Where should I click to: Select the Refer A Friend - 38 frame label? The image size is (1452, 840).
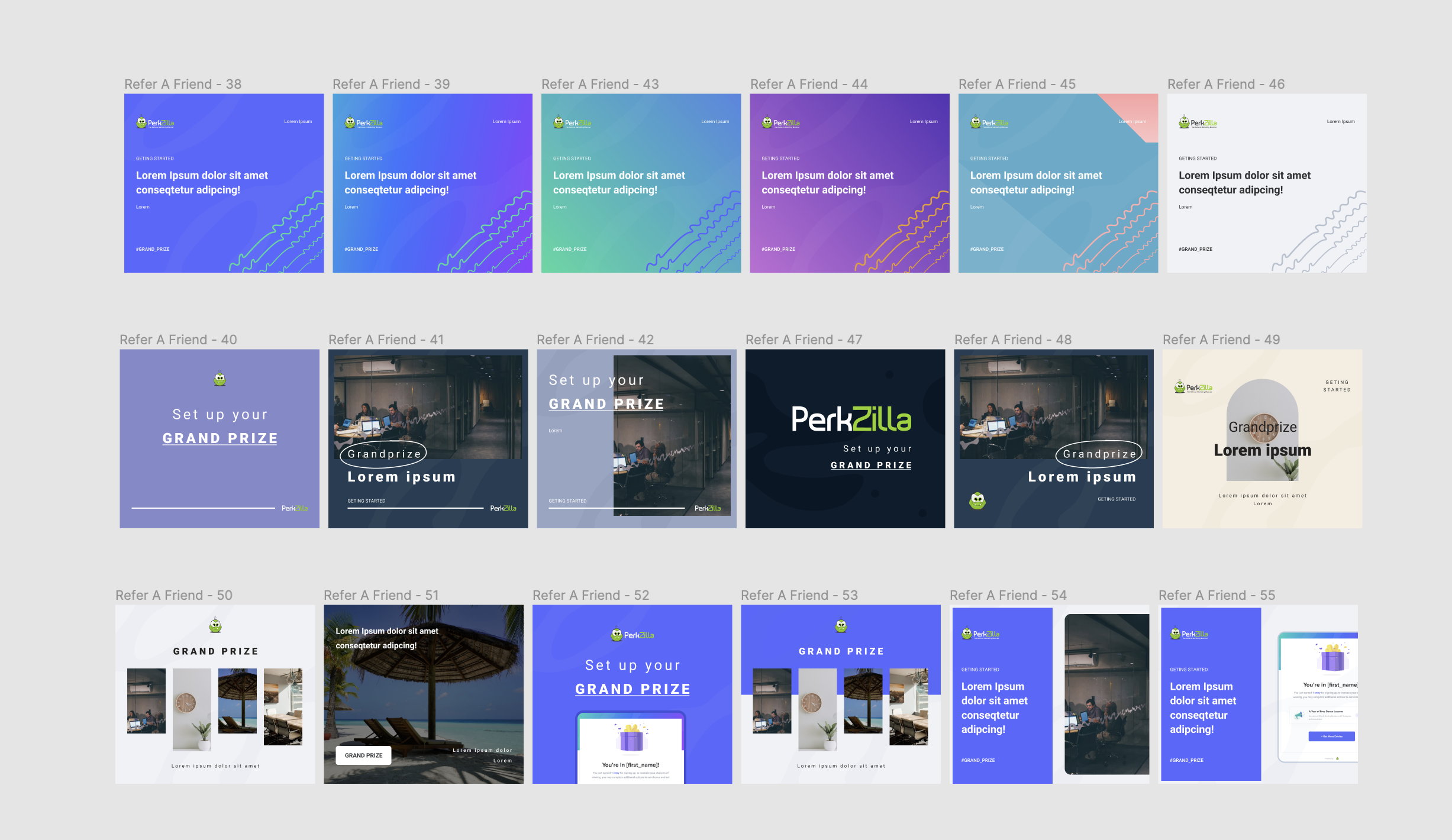(183, 84)
